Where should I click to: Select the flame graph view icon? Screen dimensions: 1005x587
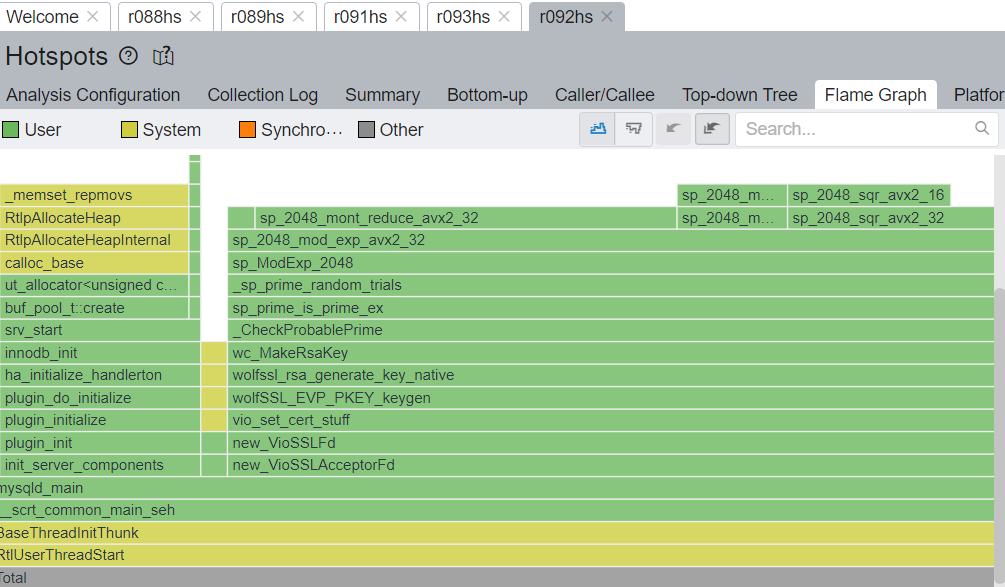[598, 129]
